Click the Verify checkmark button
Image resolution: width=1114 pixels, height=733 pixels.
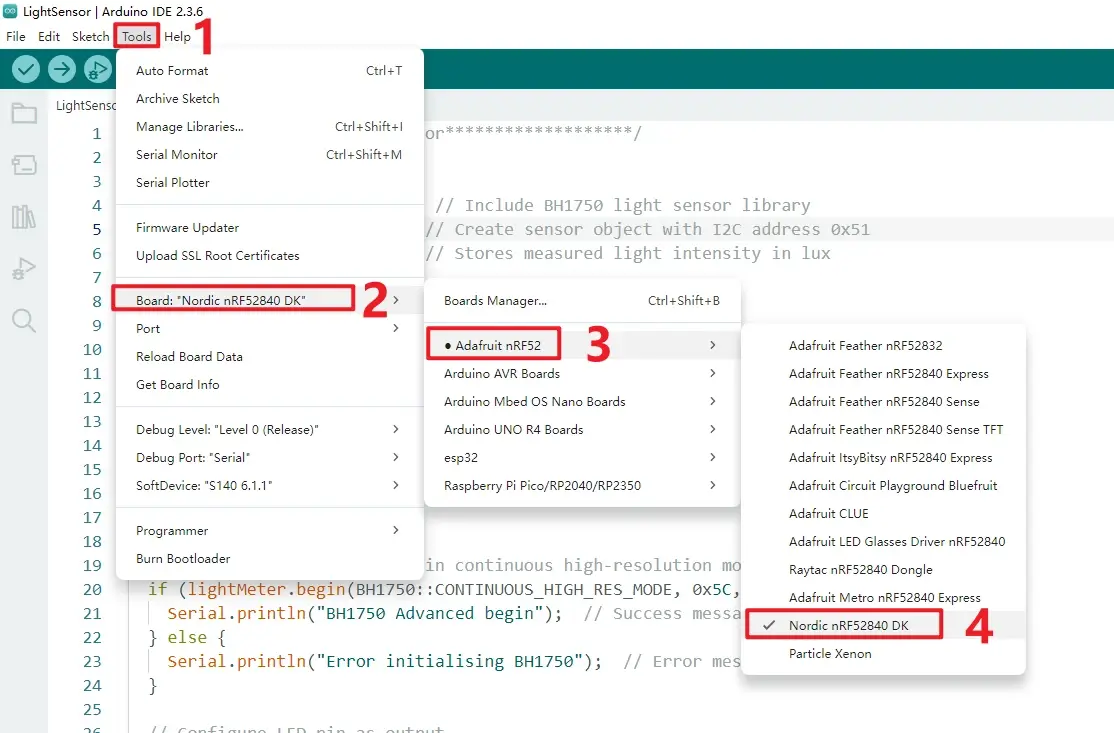point(26,69)
